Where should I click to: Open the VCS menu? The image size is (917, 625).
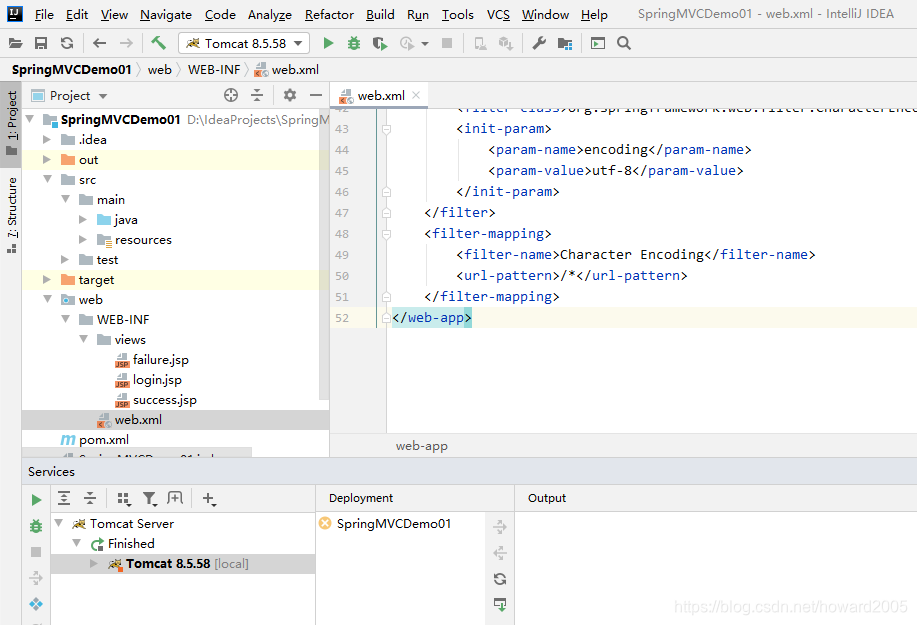click(498, 15)
